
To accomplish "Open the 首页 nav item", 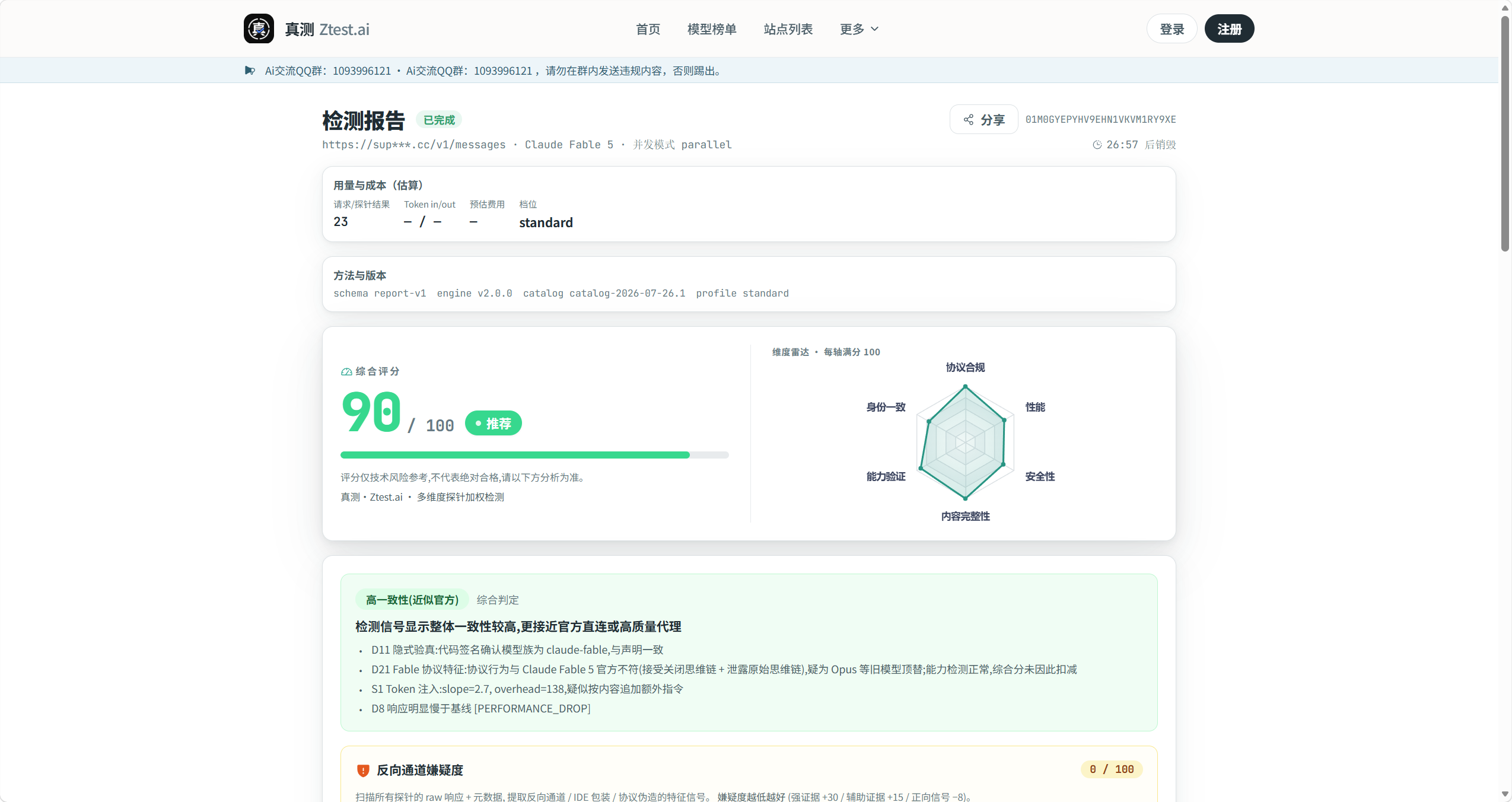I will (648, 29).
